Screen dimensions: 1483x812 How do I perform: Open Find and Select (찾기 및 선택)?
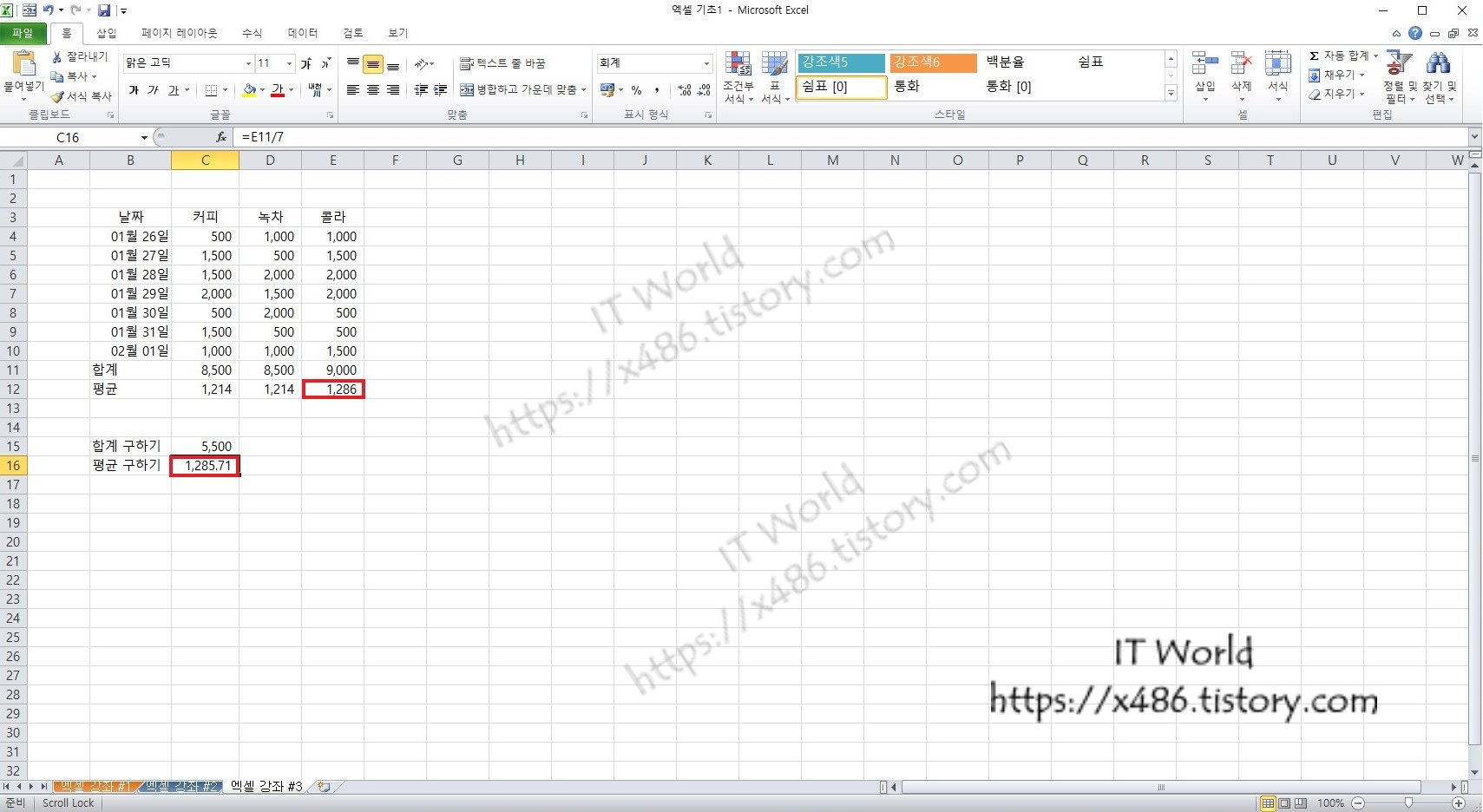point(1440,76)
